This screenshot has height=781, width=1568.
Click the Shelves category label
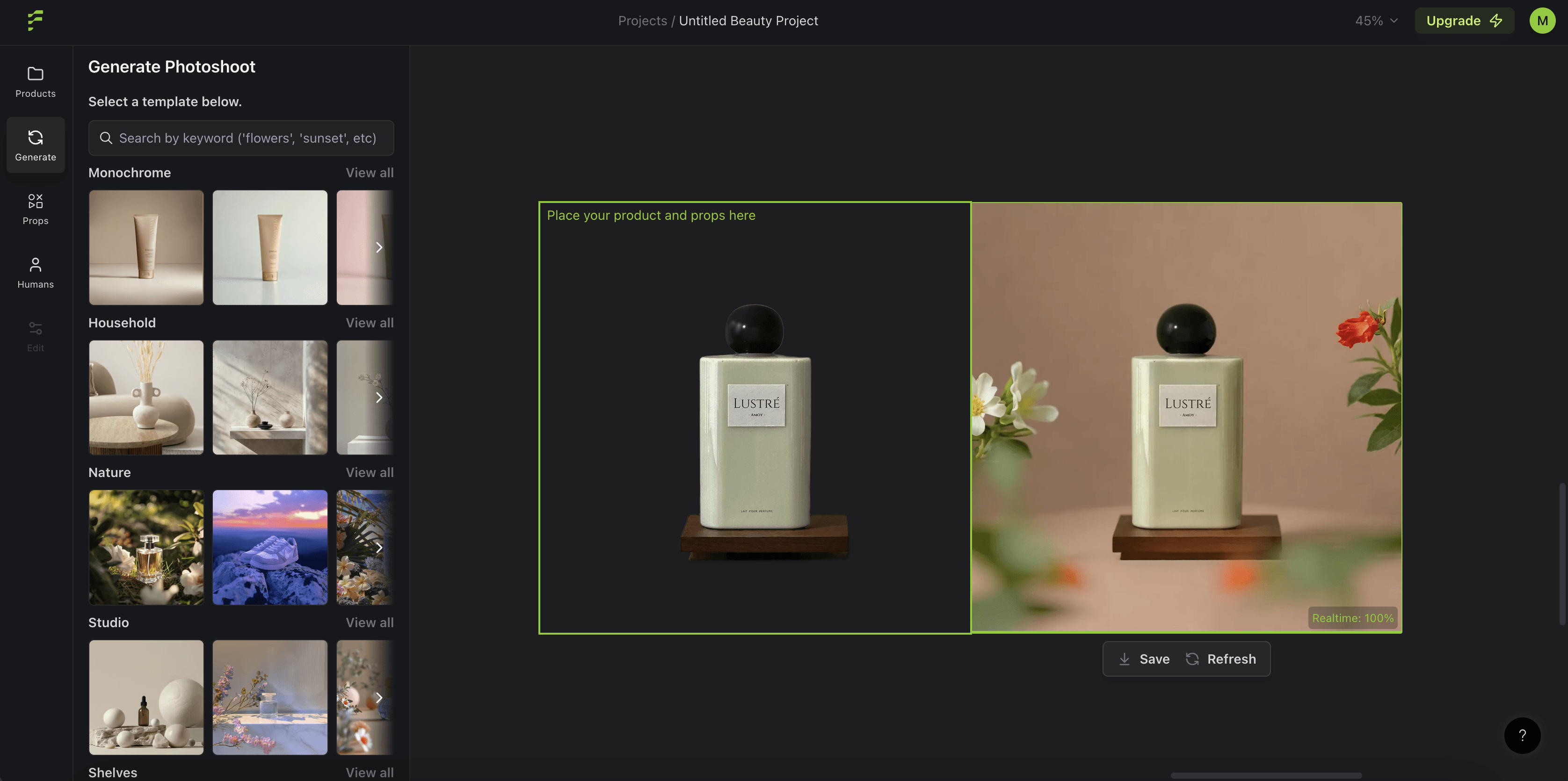113,773
